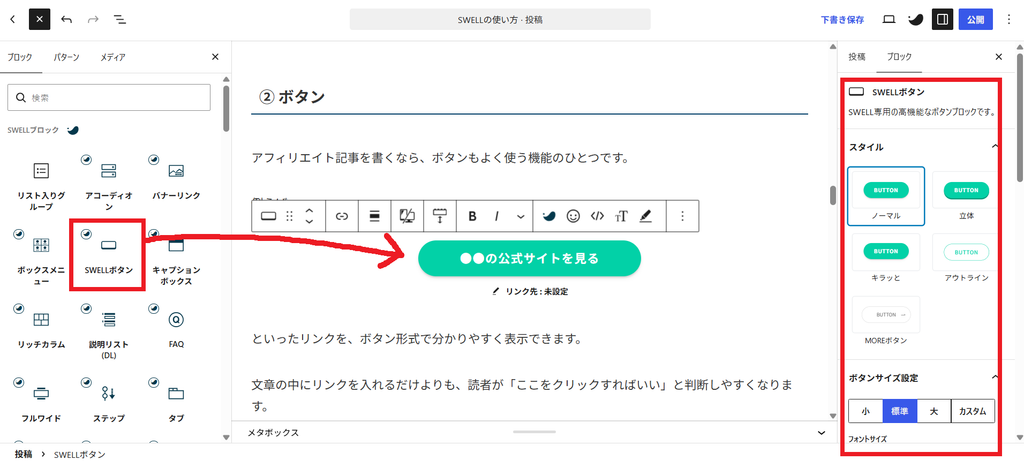The image size is (1024, 461).
Task: Open the preview device icon
Action: (x=888, y=20)
